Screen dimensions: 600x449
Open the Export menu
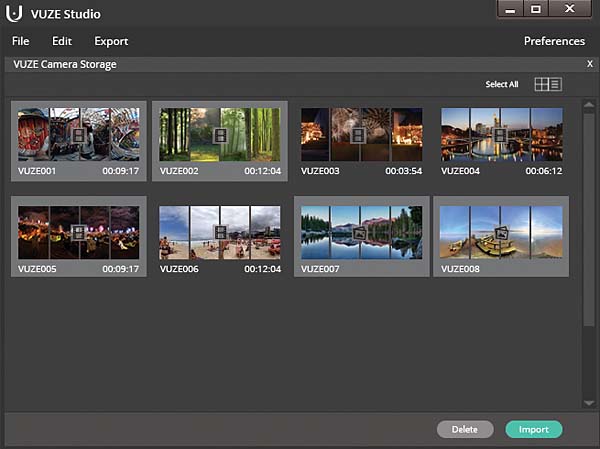[111, 41]
